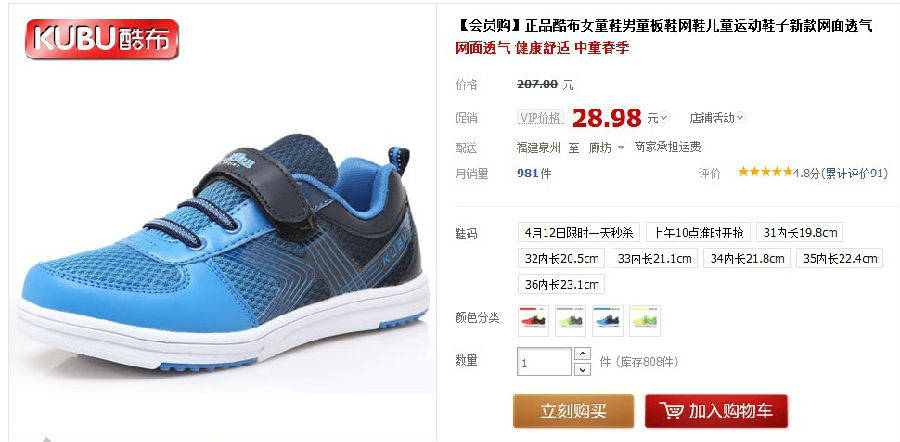The image size is (900, 442).
Task: Click the 加入购物车 add to cart button
Action: 716,411
